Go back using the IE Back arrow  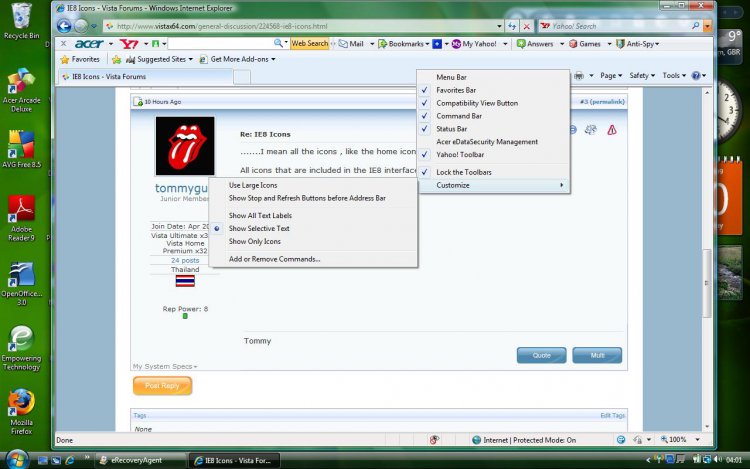coord(64,26)
